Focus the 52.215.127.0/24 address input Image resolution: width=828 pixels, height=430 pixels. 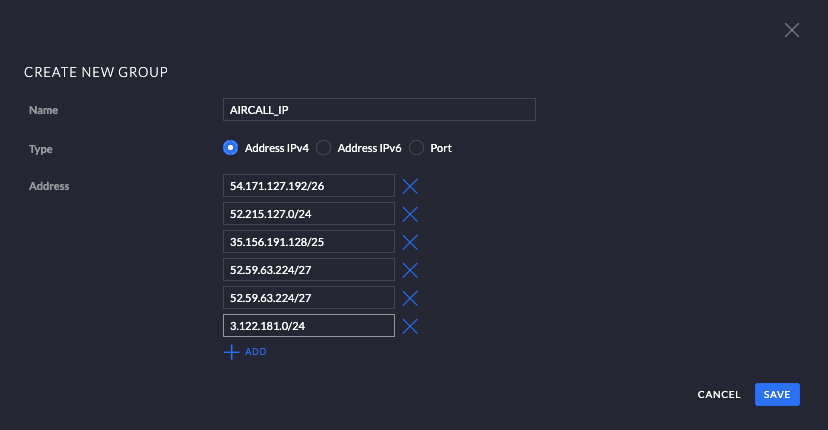[309, 214]
